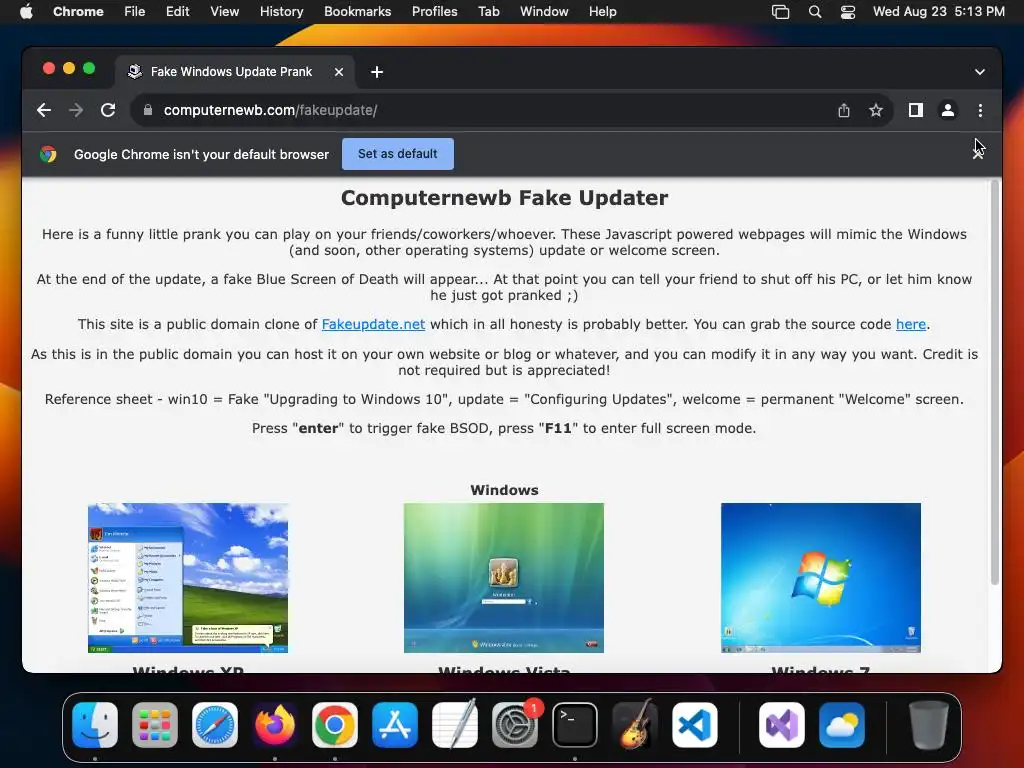Viewport: 1024px width, 768px height.
Task: Open the Chrome profile avatar menu
Action: pos(948,110)
